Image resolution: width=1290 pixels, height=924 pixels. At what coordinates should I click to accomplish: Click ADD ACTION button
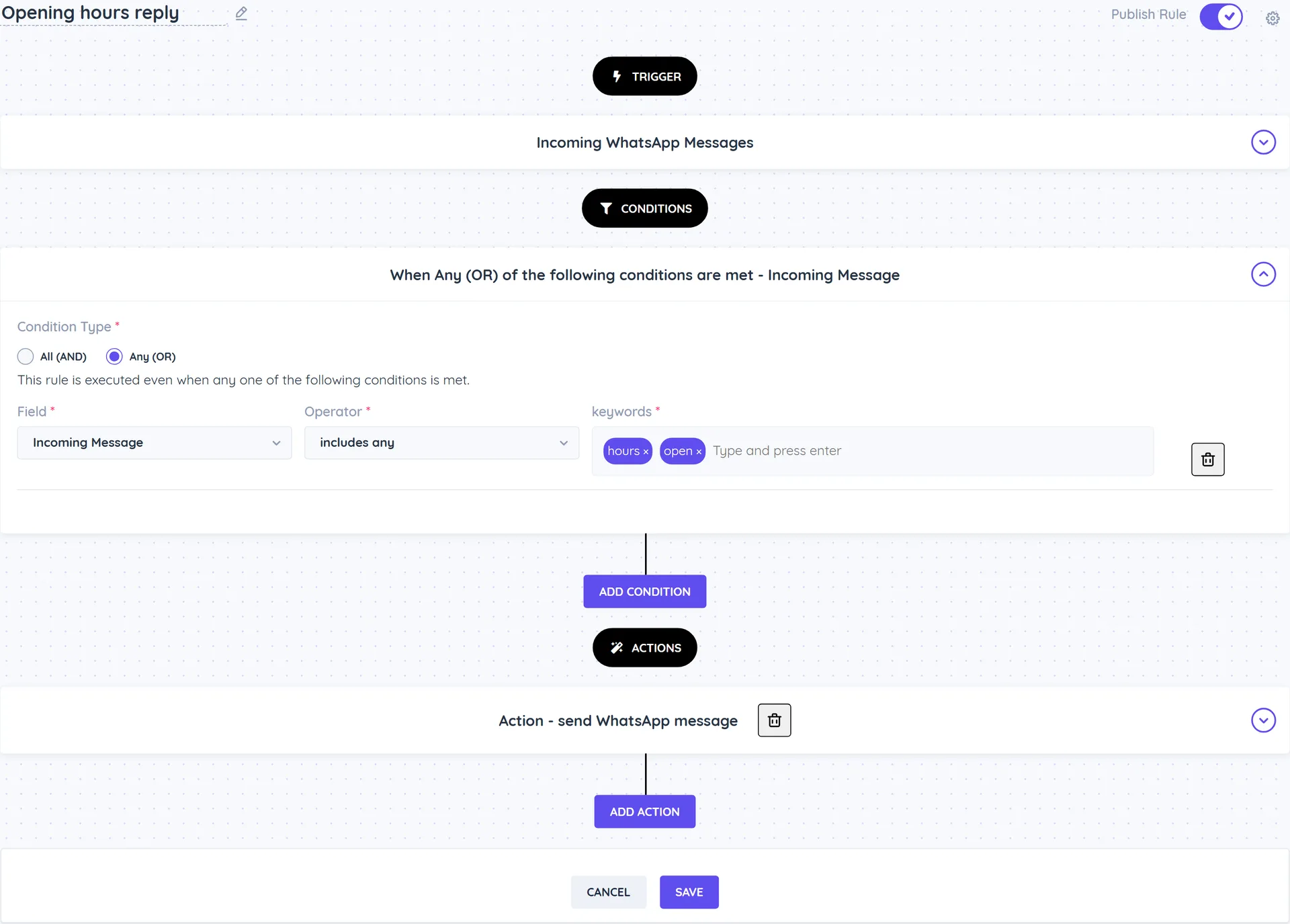click(x=644, y=812)
